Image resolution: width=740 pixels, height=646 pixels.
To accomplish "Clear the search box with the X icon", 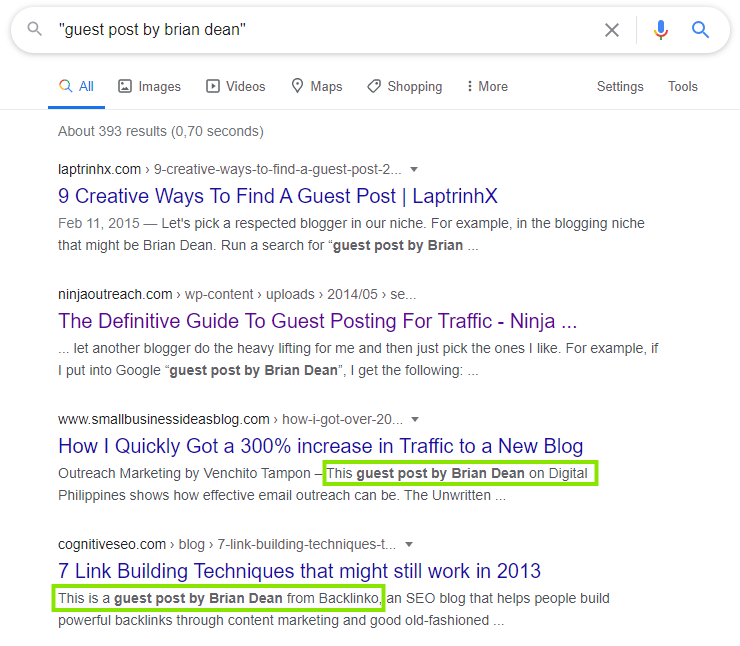I will click(x=612, y=30).
